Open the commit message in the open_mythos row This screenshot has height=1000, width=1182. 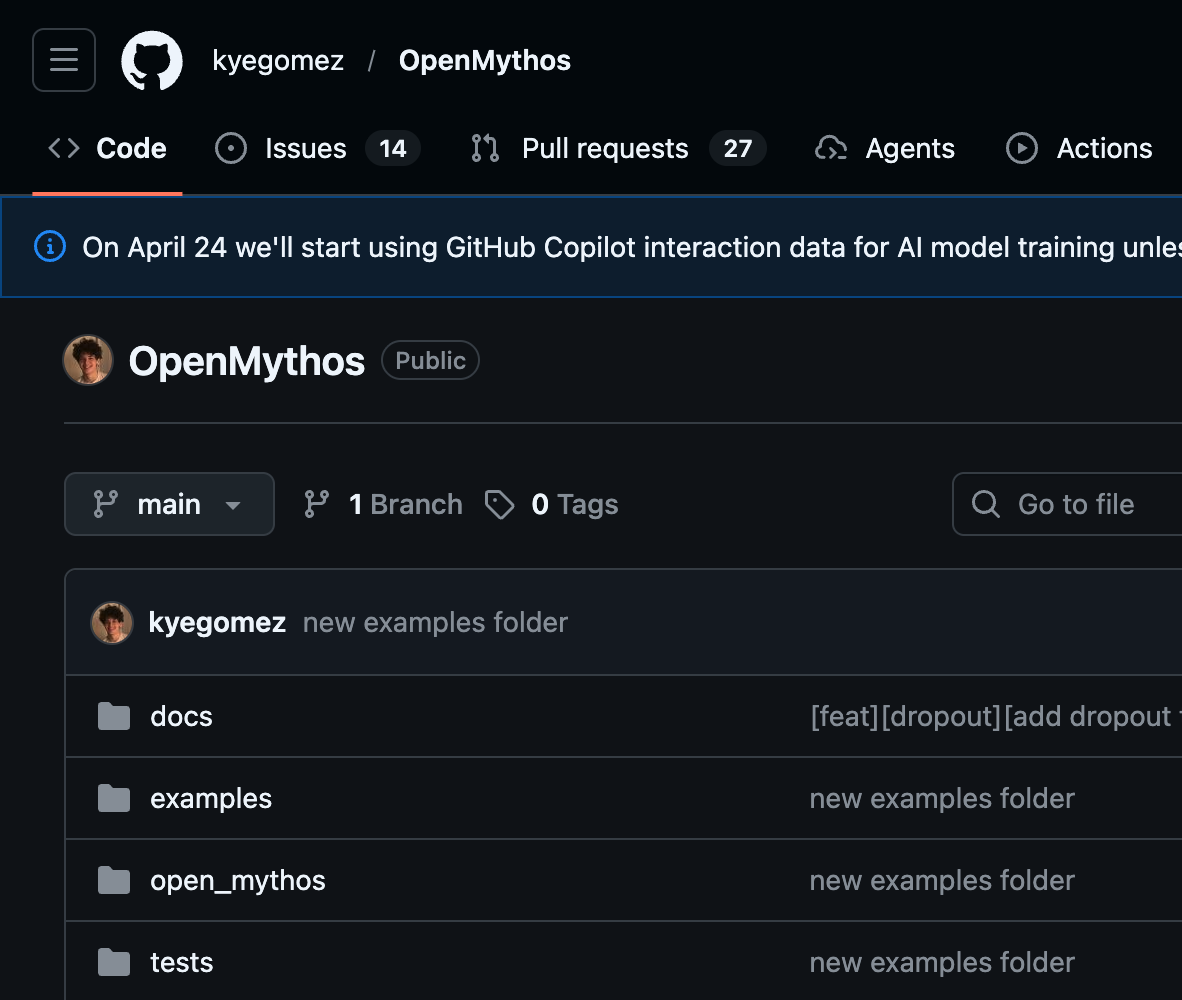point(942,880)
